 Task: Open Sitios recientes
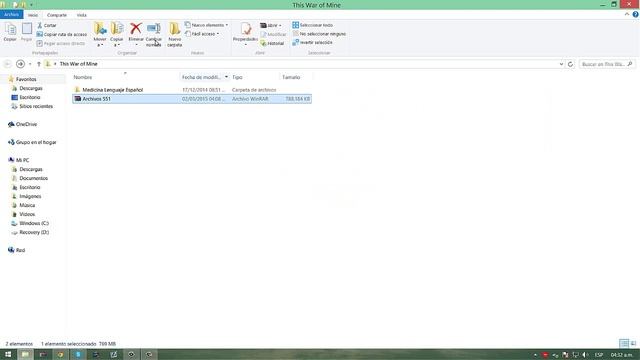click(36, 106)
